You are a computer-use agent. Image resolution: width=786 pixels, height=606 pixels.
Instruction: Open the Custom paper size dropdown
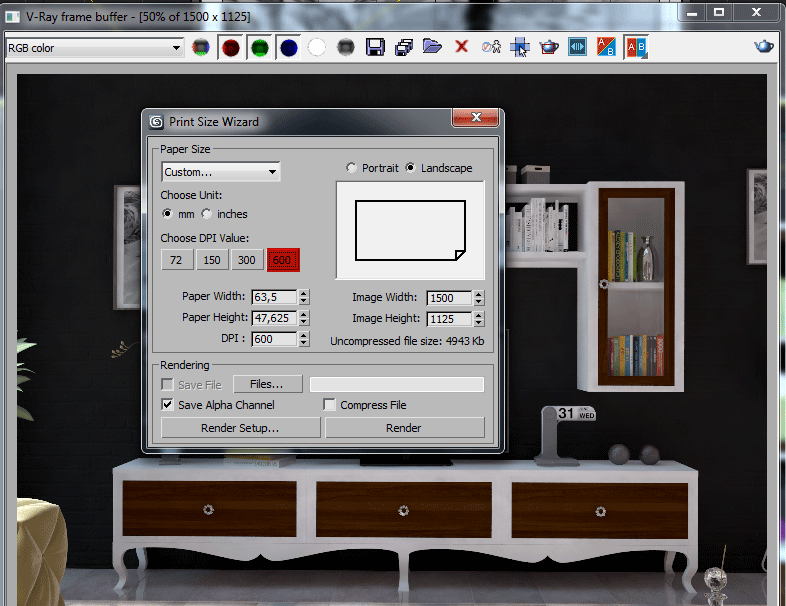[x=221, y=172]
